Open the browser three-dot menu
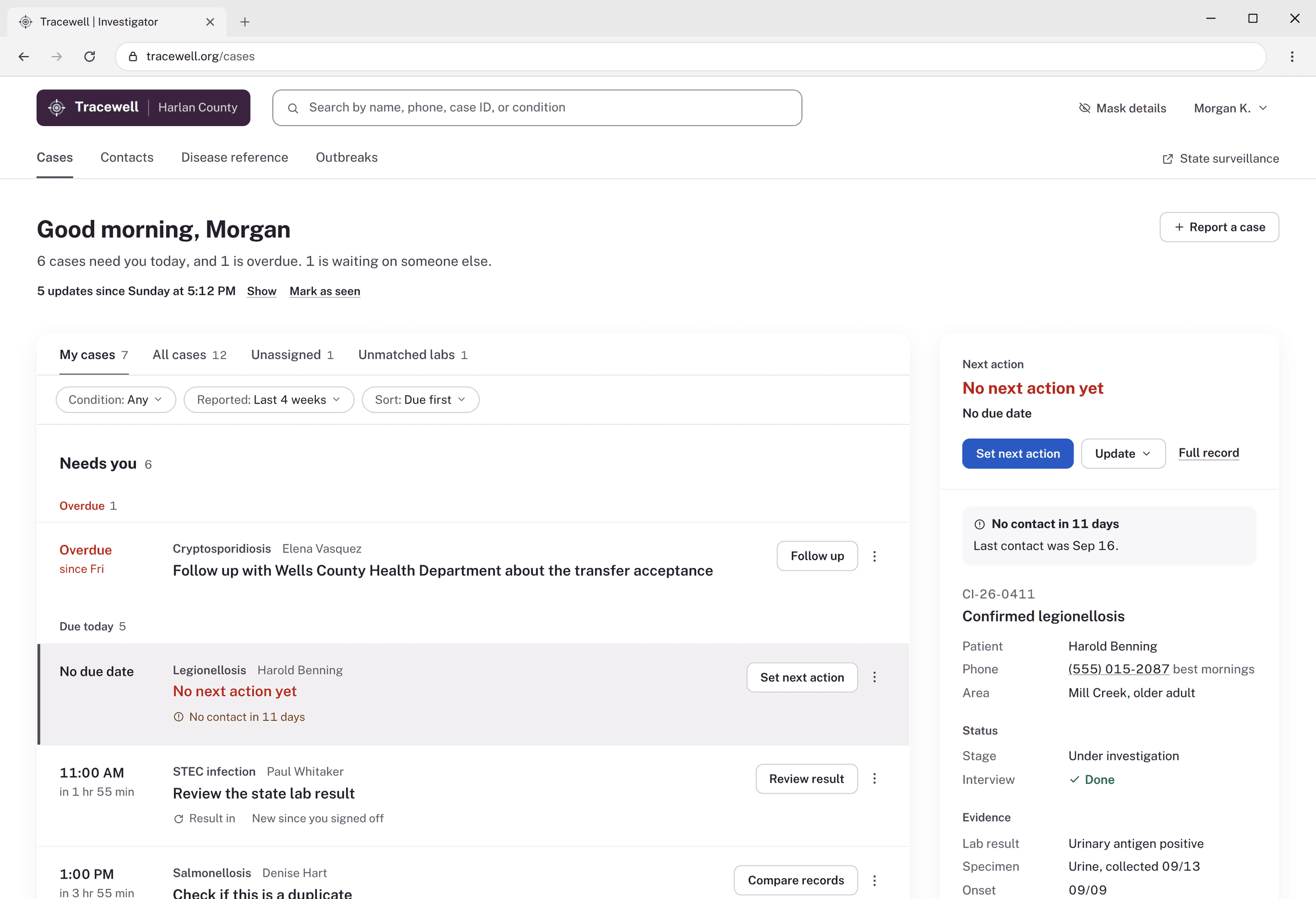Viewport: 1316px width, 899px height. [x=1292, y=56]
